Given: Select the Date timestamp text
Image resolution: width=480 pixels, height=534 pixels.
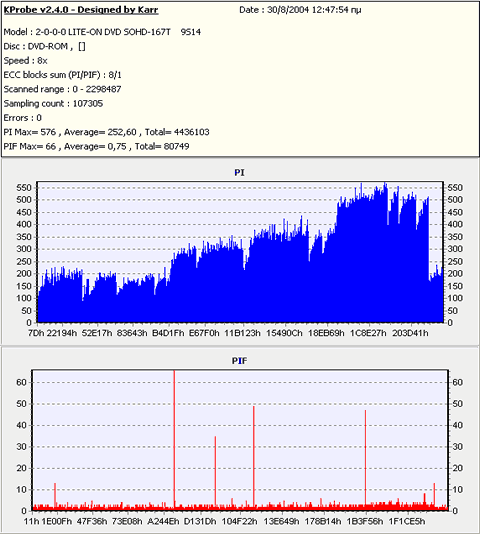Looking at the screenshot, I should [x=300, y=10].
